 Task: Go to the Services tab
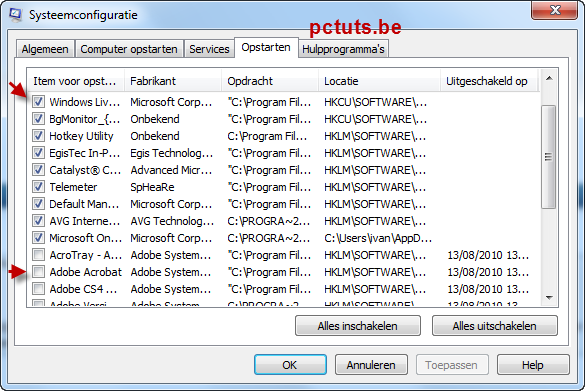click(x=209, y=49)
